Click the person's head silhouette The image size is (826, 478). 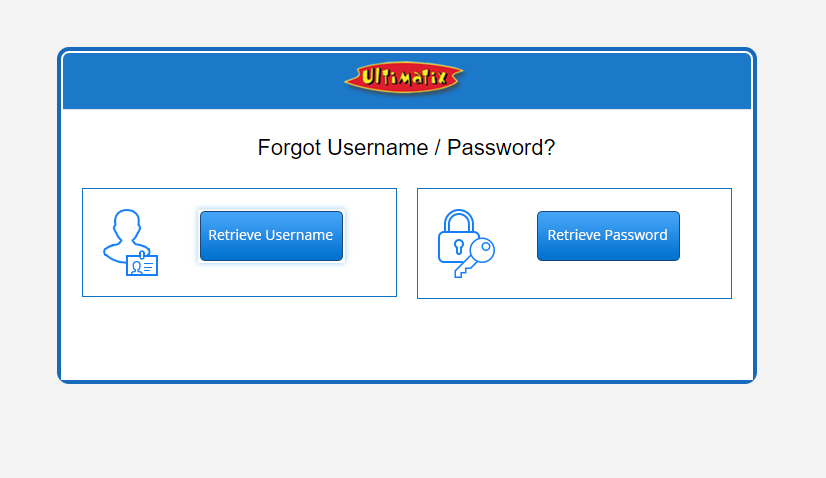coord(127,225)
